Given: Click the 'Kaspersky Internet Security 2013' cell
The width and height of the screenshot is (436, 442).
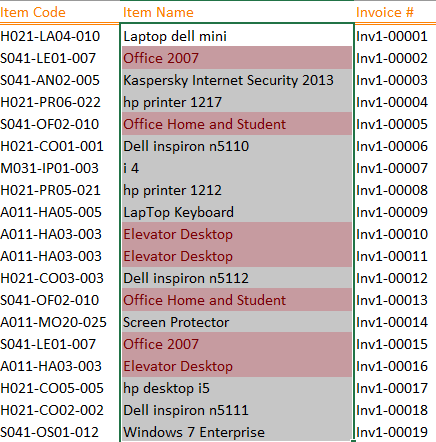Looking at the screenshot, I should [237, 80].
